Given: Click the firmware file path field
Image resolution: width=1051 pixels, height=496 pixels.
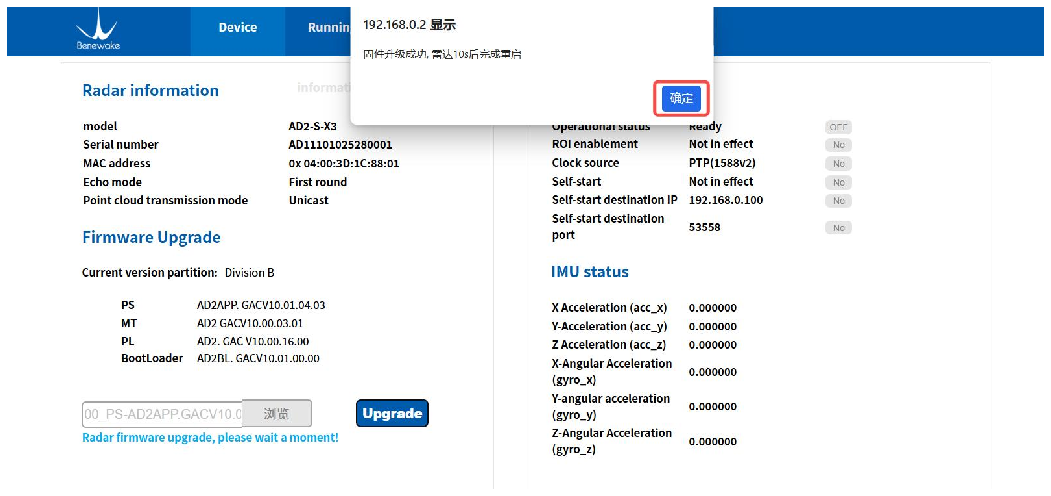Looking at the screenshot, I should pyautogui.click(x=162, y=414).
